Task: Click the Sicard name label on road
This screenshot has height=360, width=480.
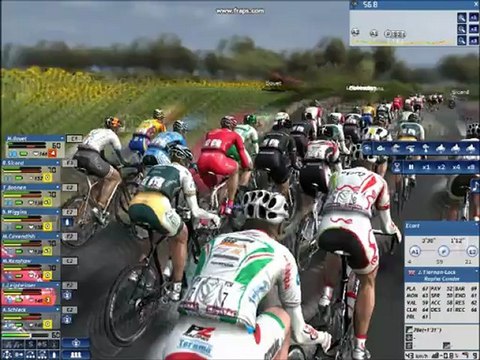Action: [460, 92]
